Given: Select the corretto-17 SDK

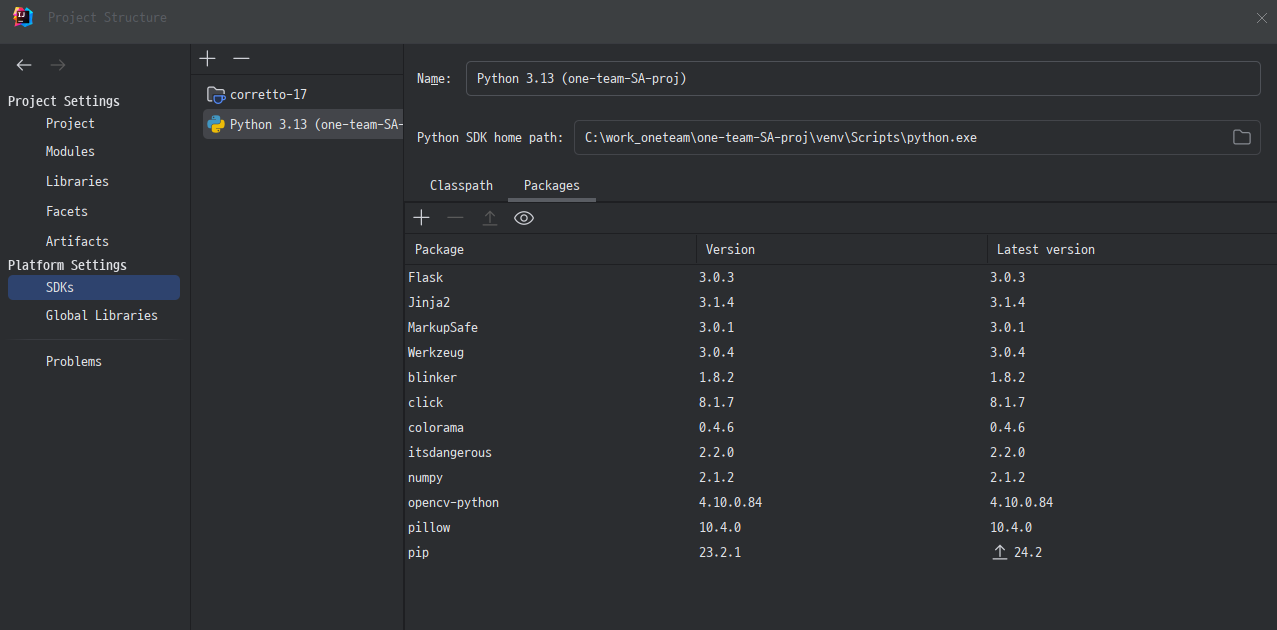Looking at the screenshot, I should [x=303, y=94].
